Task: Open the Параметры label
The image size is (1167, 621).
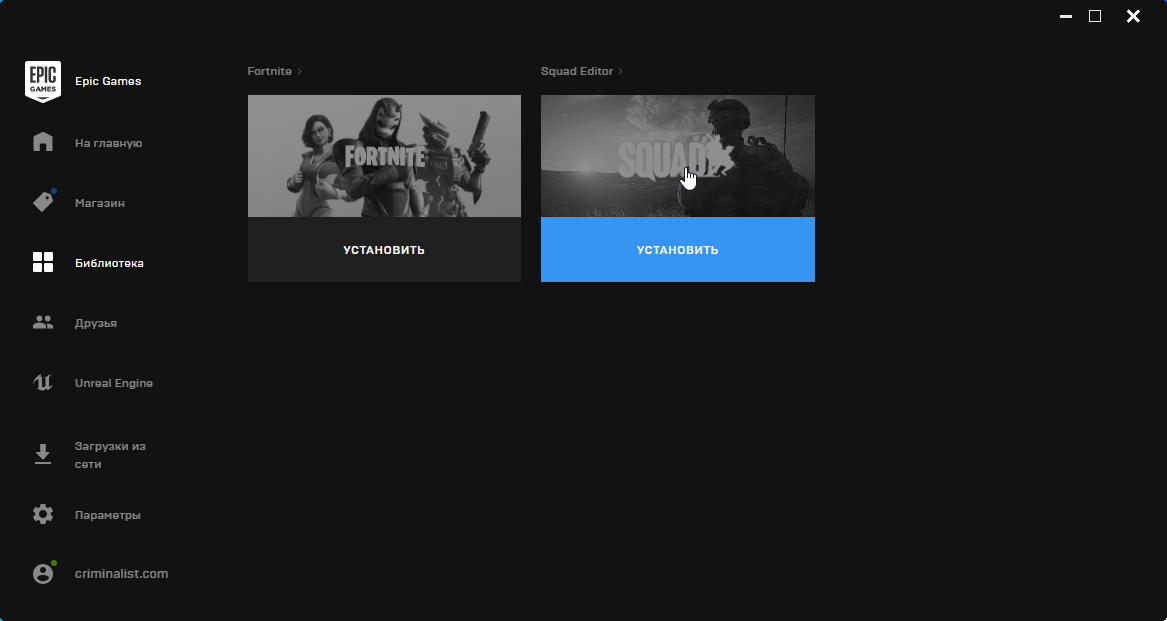Action: pos(107,515)
